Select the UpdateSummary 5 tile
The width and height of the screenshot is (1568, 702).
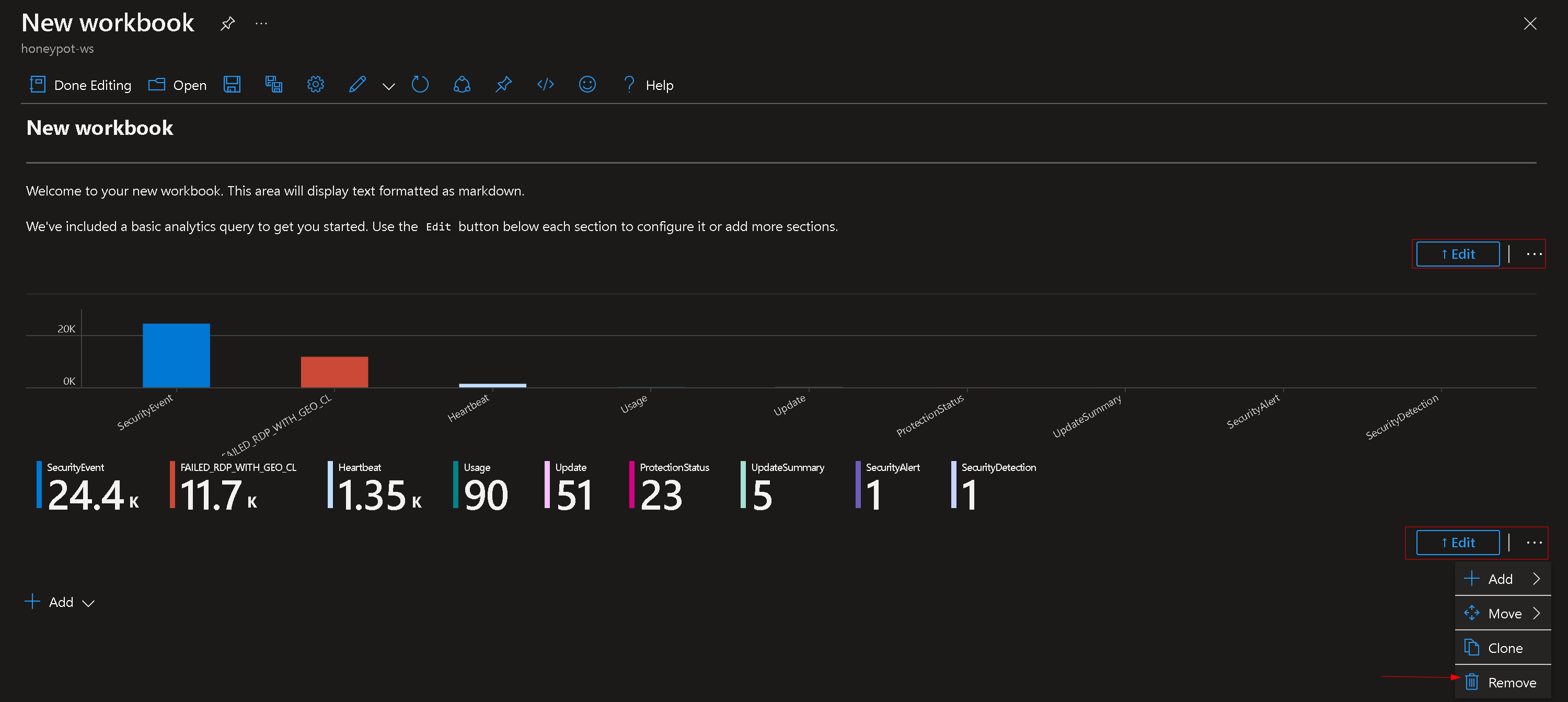coord(782,486)
